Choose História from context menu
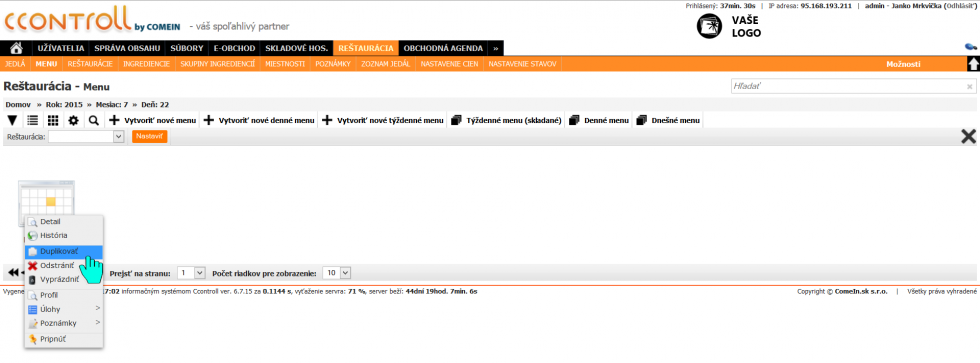The image size is (980, 363). 64,236
